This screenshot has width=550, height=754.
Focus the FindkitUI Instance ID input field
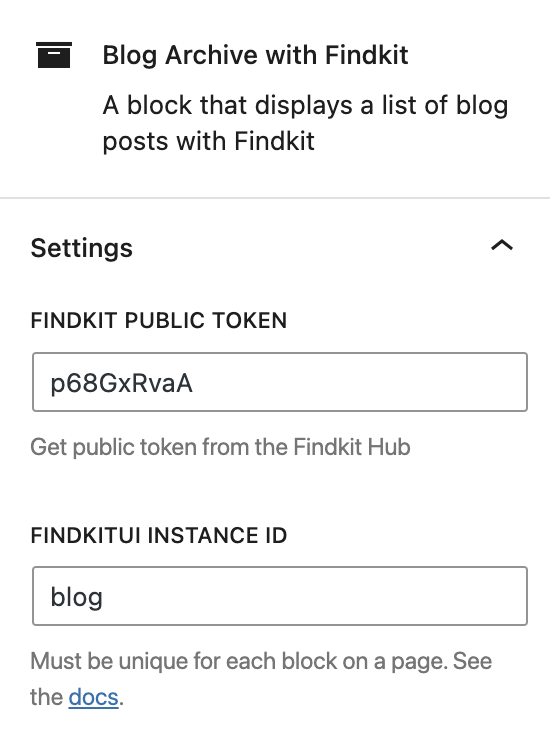coord(280,596)
